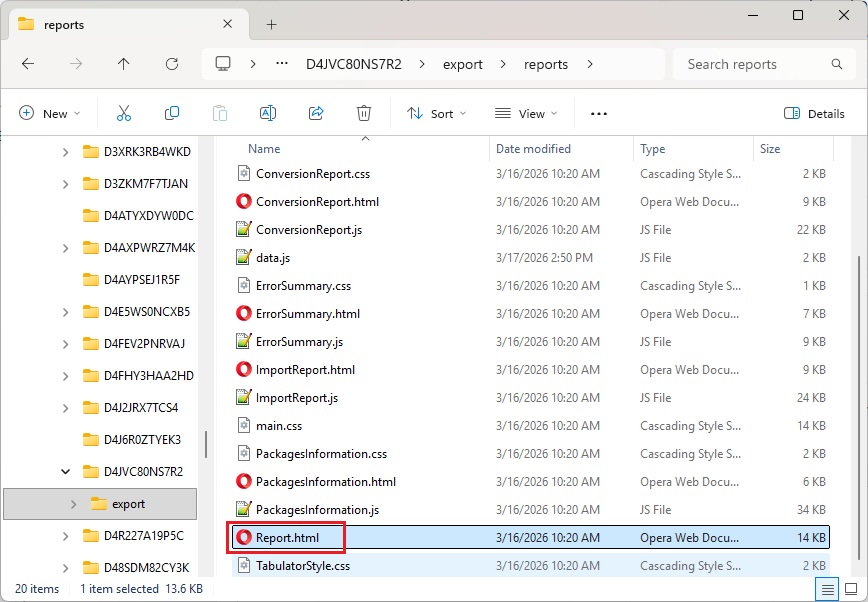Refresh the current folder view
868x602 pixels.
[x=172, y=64]
